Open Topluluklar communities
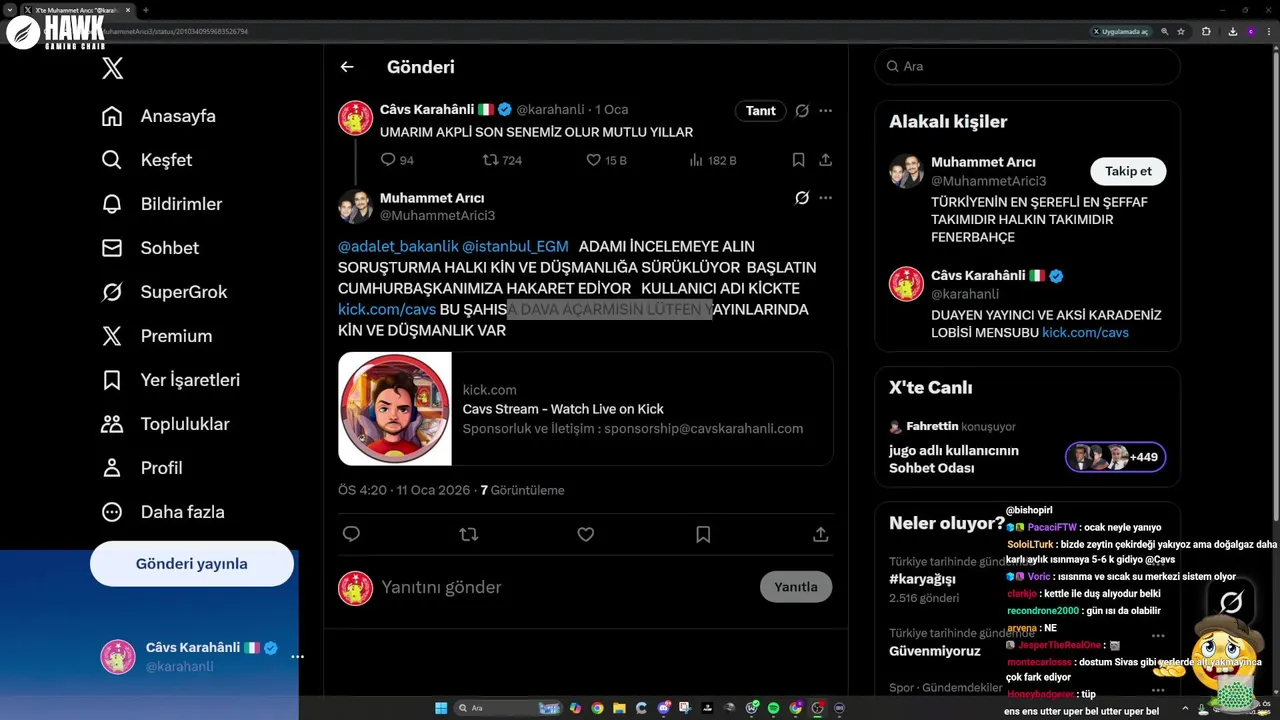Image resolution: width=1280 pixels, height=720 pixels. click(x=165, y=424)
